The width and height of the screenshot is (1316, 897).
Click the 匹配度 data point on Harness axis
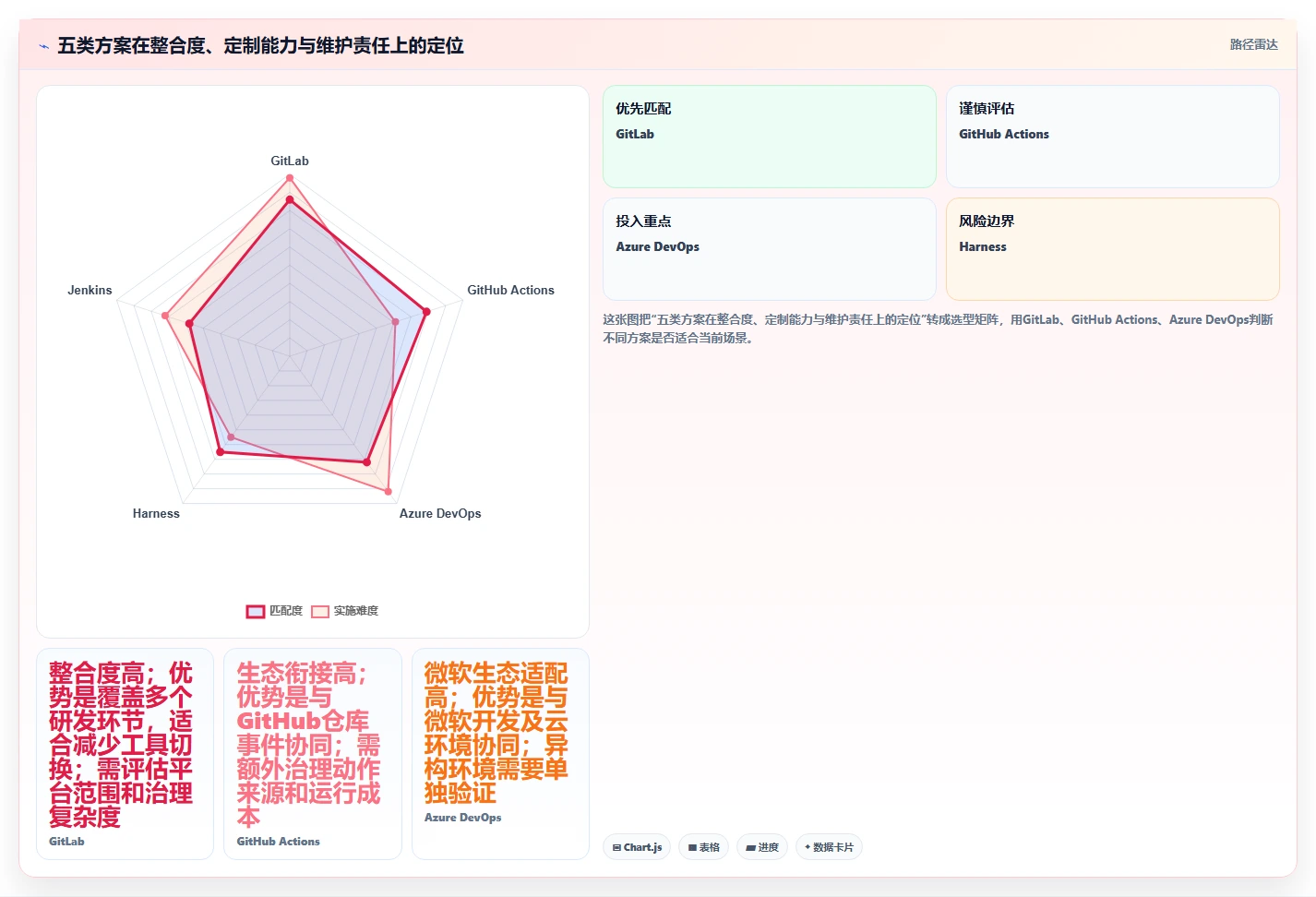[x=220, y=452]
